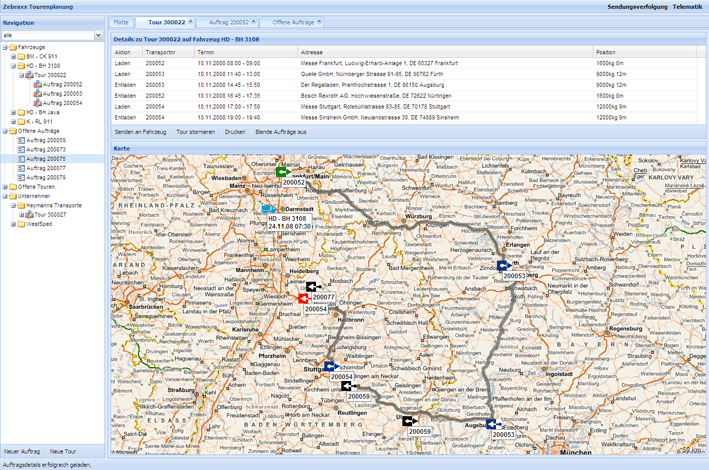
Task: Click the Neuer Auftrag button
Action: pyautogui.click(x=22, y=452)
